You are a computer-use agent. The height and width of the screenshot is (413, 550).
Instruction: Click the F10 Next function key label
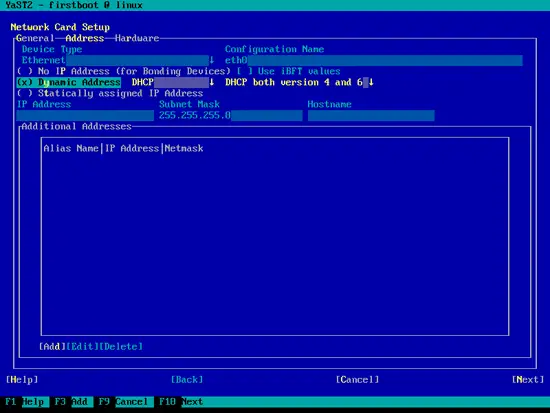[181, 402]
